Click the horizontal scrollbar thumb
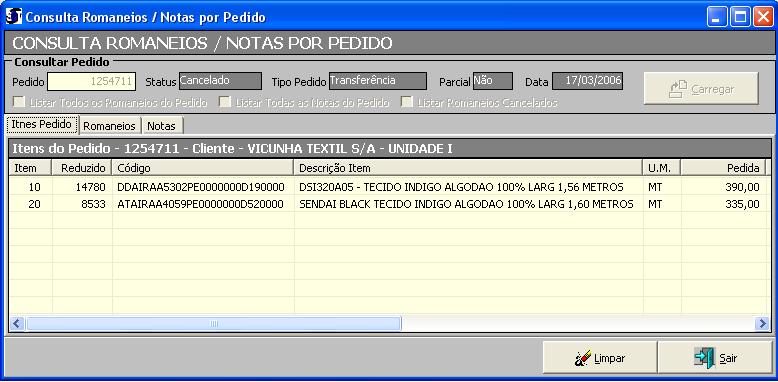The width and height of the screenshot is (778, 382). tap(213, 324)
